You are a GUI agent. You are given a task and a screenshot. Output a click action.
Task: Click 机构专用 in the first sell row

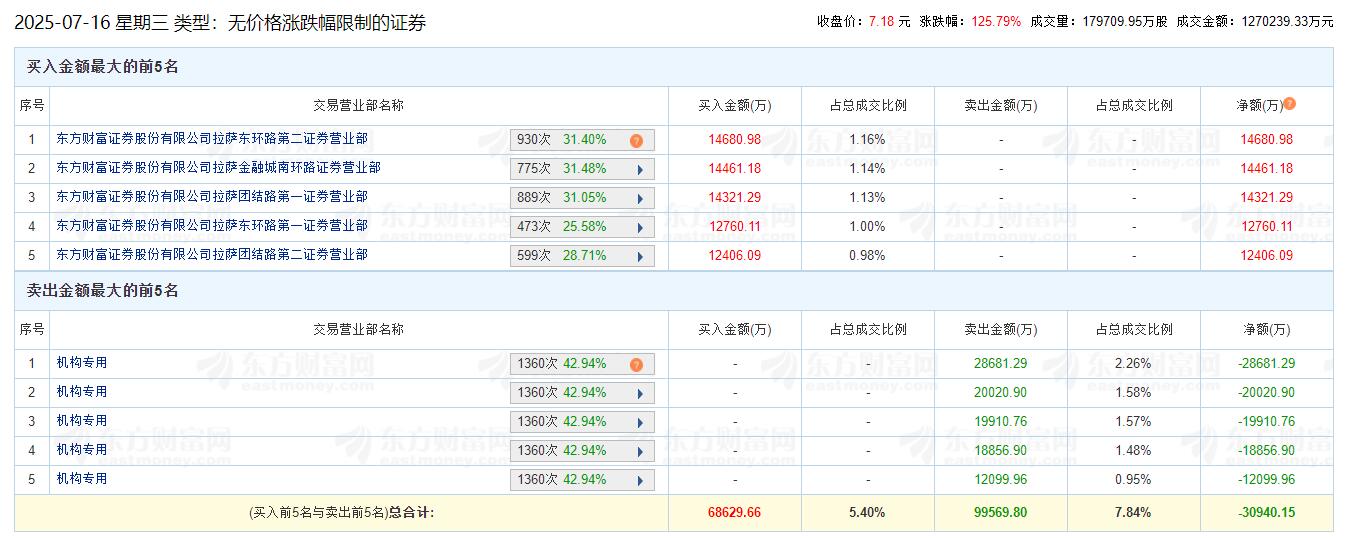click(82, 363)
